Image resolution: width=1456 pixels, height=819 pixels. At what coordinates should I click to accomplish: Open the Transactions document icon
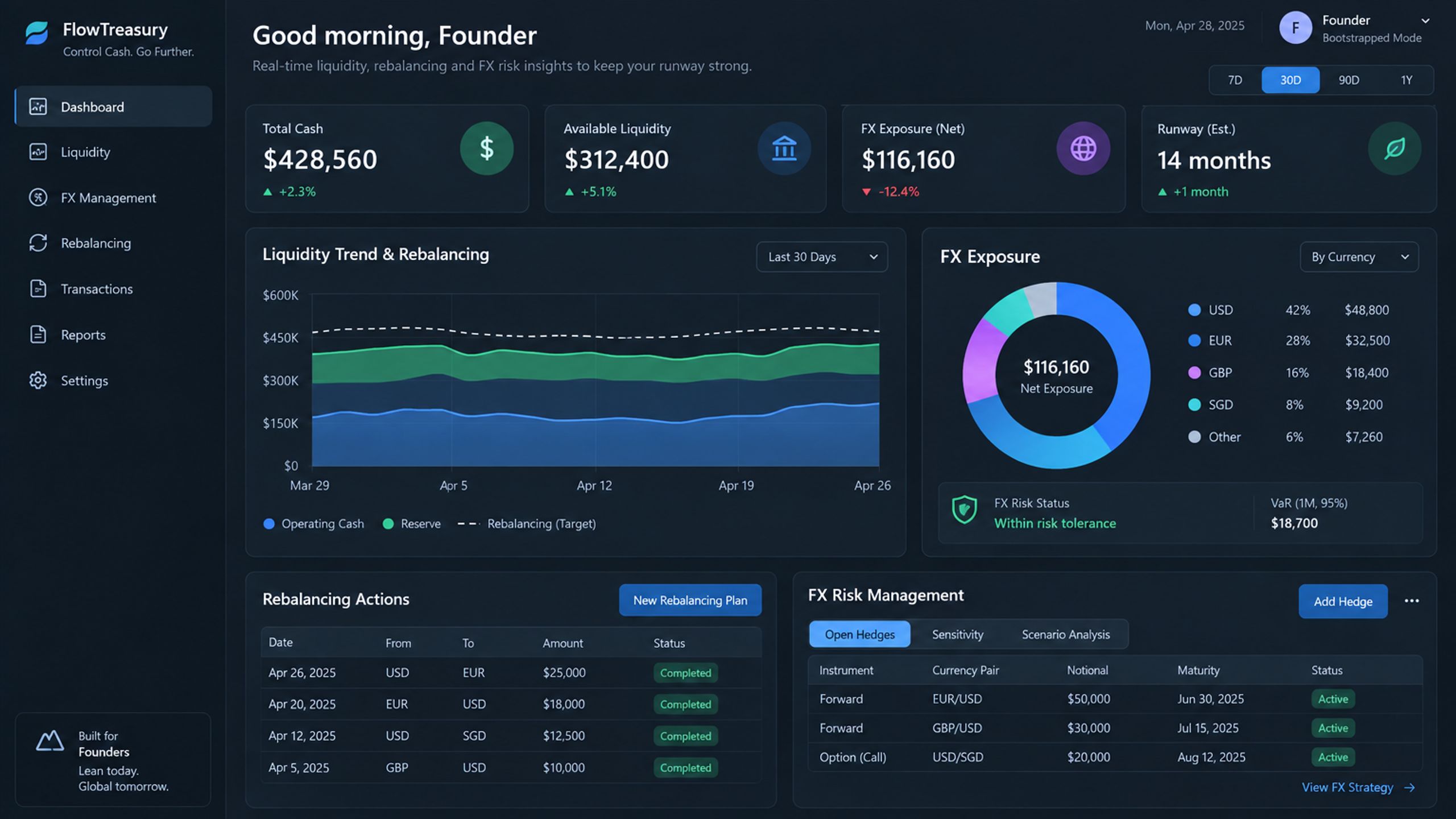38,288
